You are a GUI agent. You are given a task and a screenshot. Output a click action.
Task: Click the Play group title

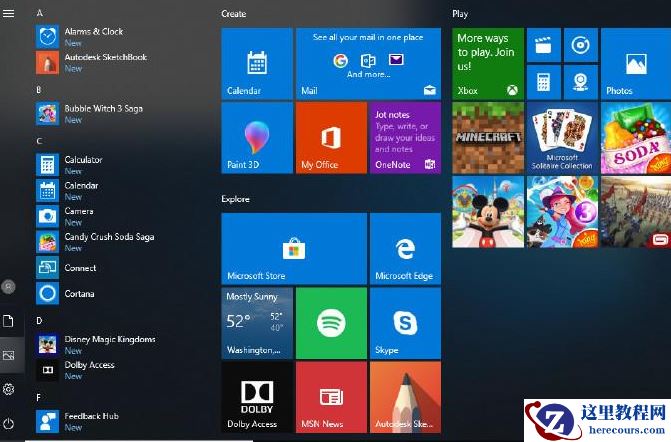click(x=460, y=14)
